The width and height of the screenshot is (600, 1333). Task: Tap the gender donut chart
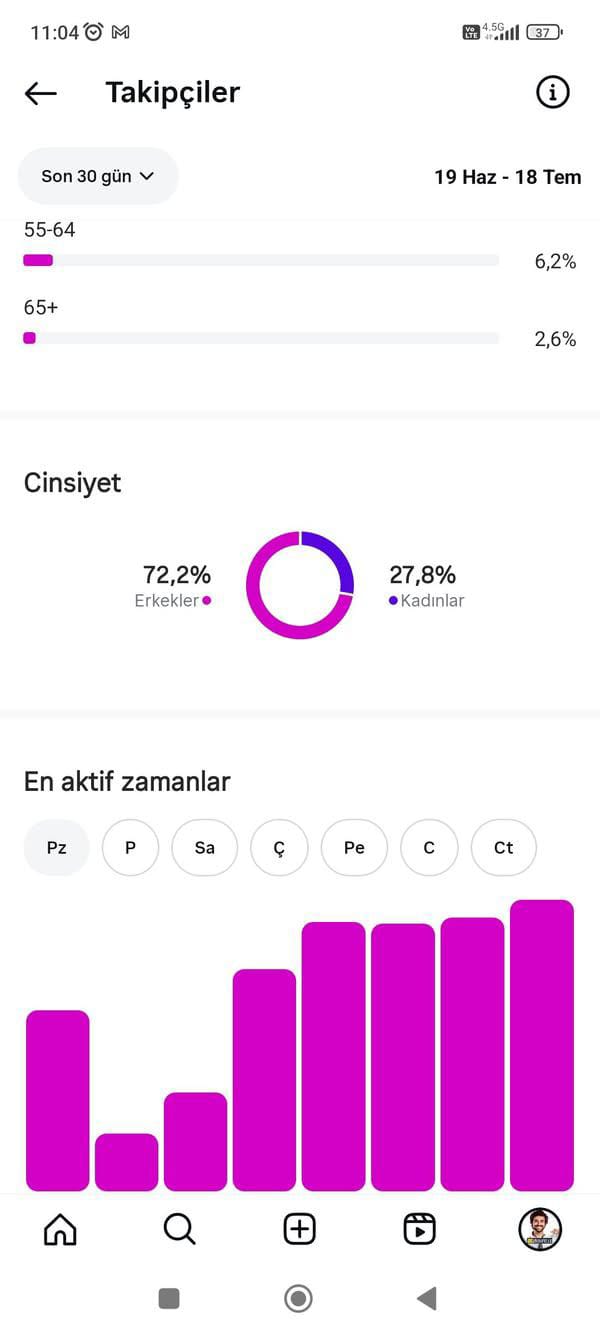pyautogui.click(x=300, y=585)
